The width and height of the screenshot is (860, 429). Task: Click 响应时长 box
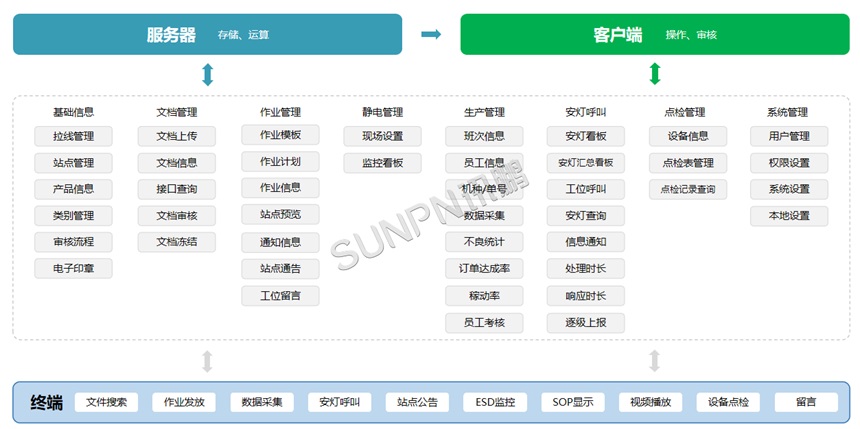click(x=586, y=296)
